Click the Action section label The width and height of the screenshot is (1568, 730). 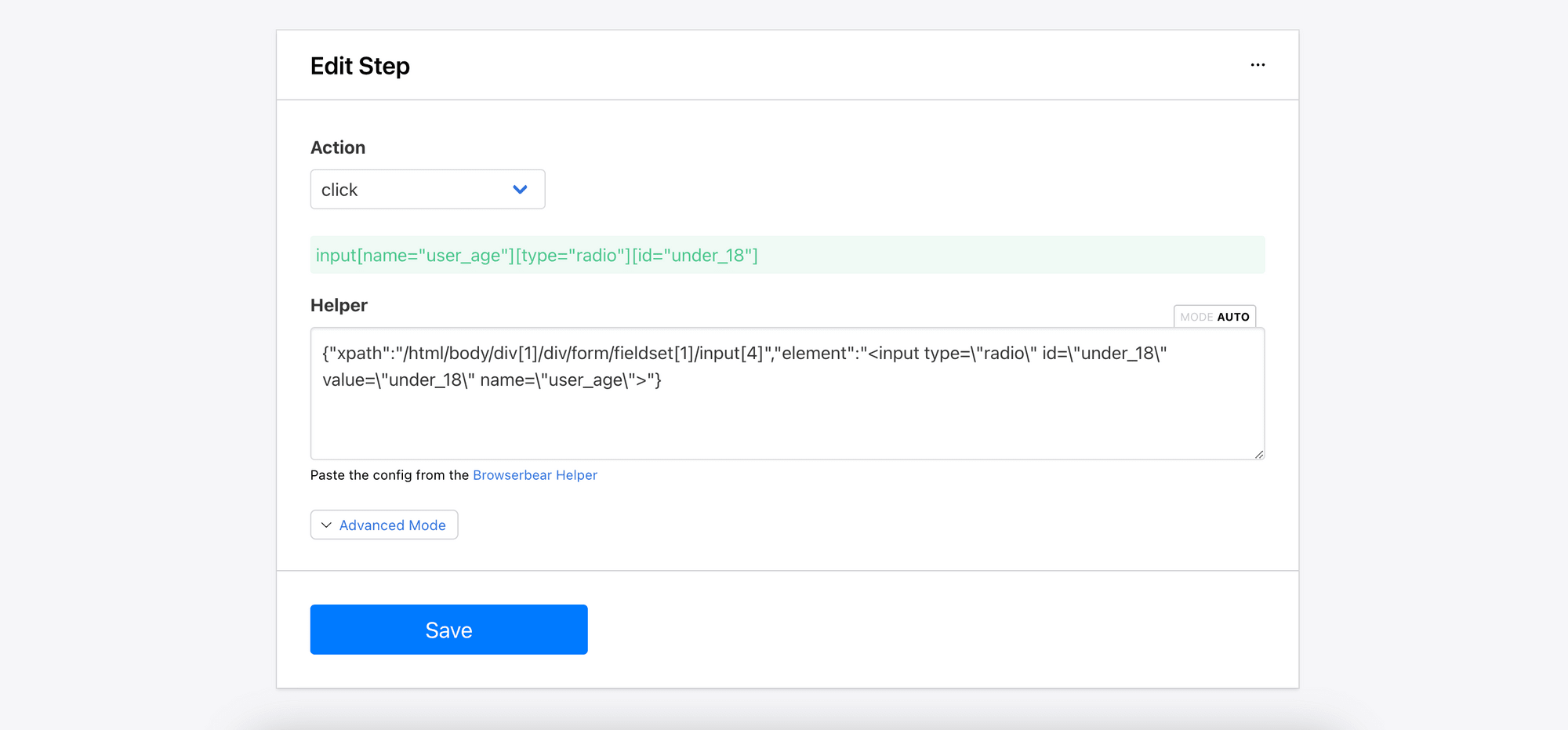tap(338, 147)
